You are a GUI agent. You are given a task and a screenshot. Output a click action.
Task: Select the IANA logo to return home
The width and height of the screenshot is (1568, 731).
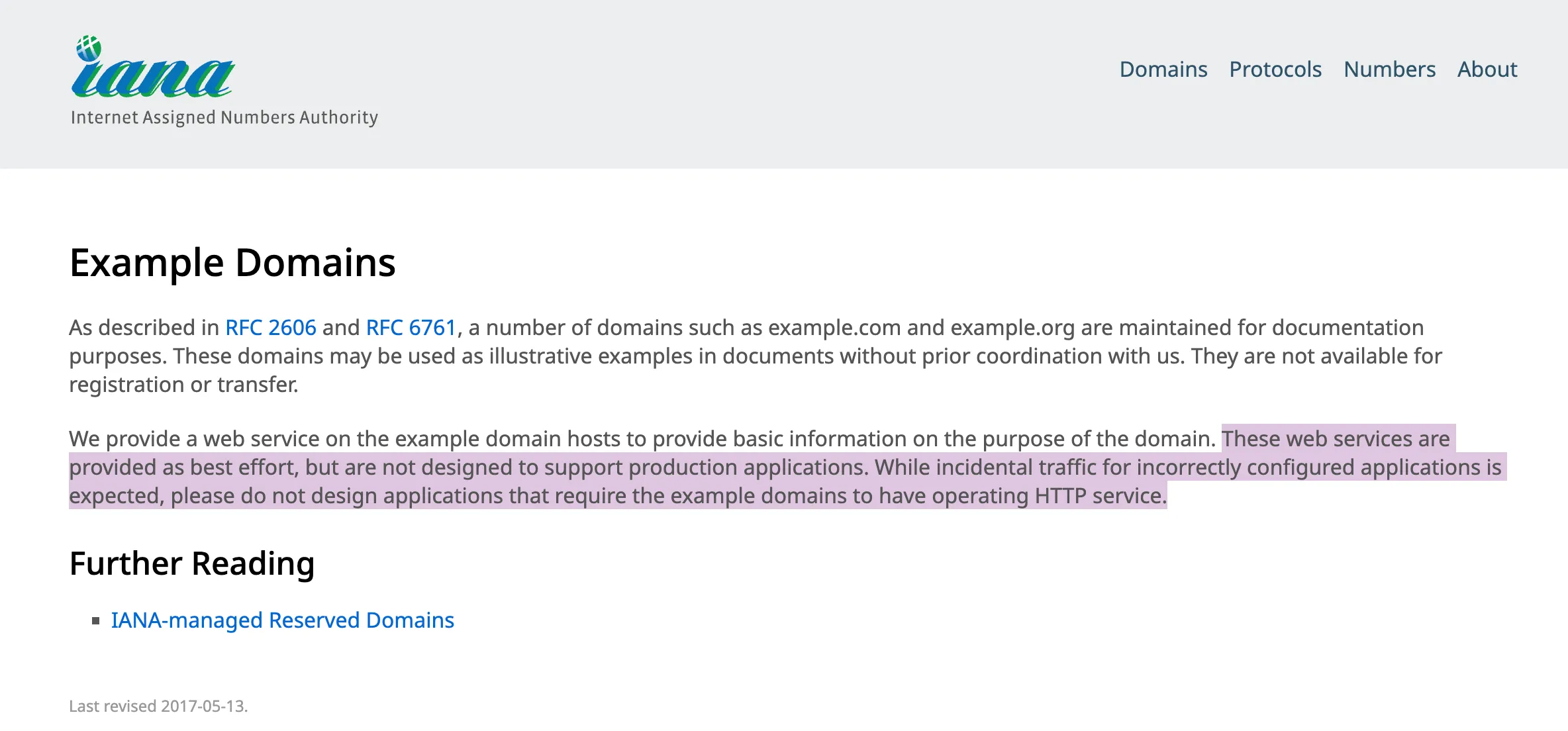click(x=153, y=70)
